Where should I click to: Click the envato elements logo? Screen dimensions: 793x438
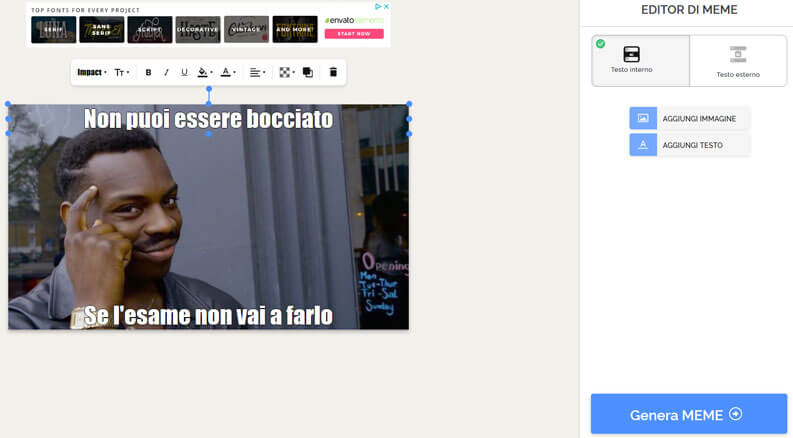354,20
